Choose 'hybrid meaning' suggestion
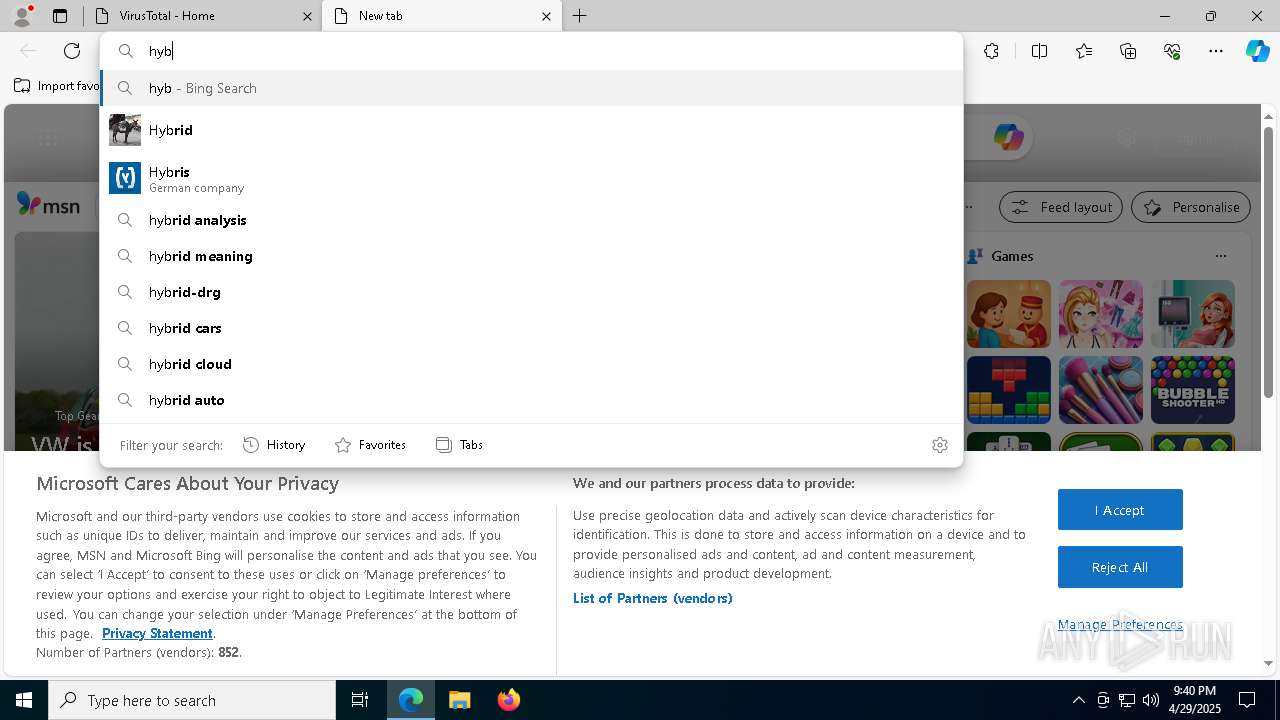Screen dimensions: 1280x720 [x=532, y=256]
